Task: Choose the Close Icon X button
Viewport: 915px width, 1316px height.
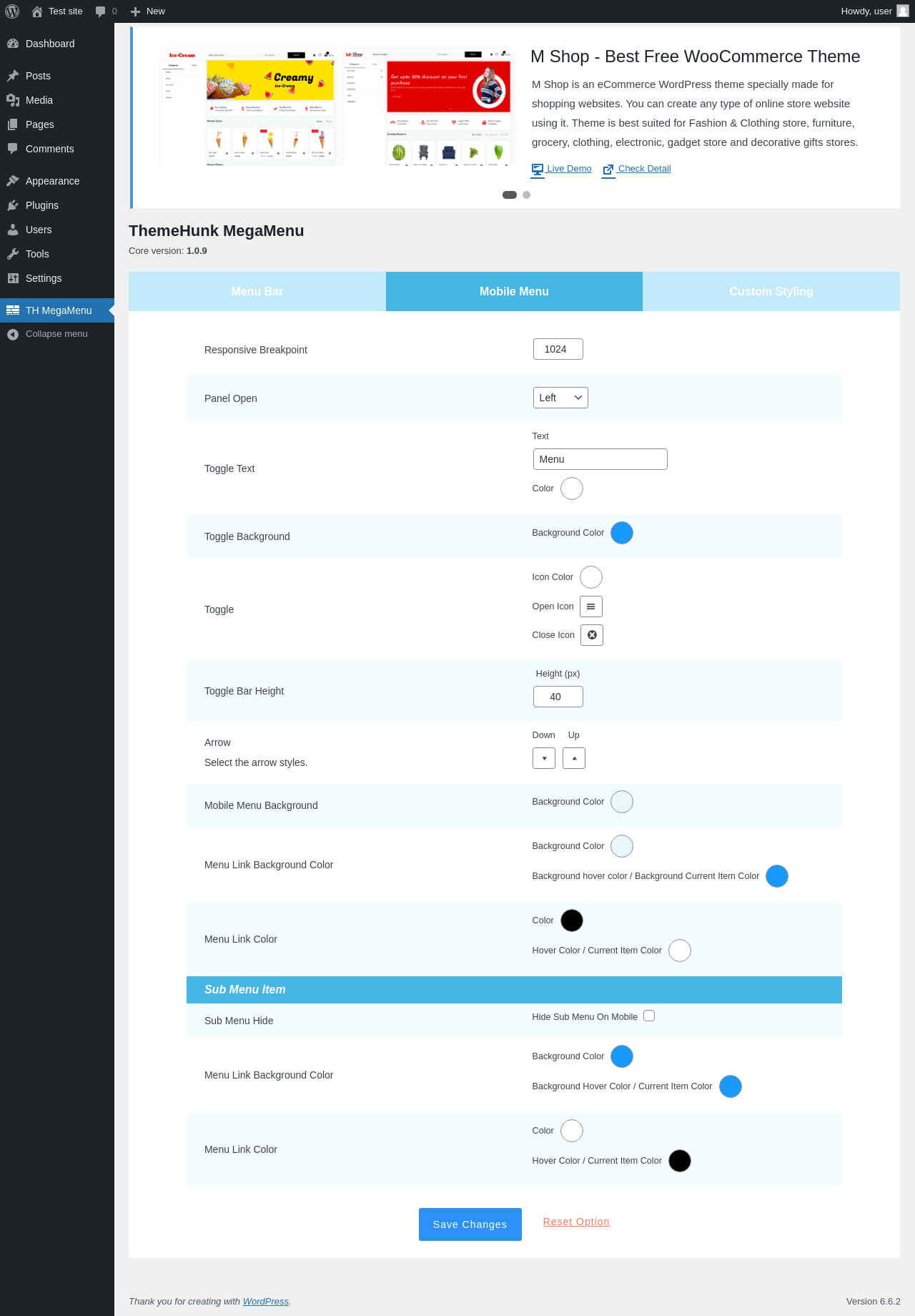Action: coord(592,635)
